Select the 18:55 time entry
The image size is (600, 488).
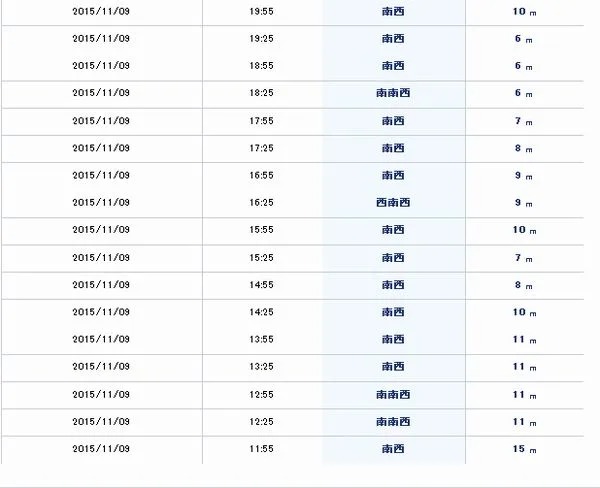[x=261, y=66]
